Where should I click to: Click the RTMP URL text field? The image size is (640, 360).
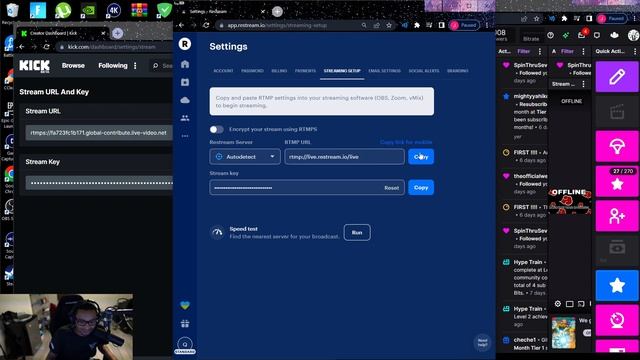344,157
